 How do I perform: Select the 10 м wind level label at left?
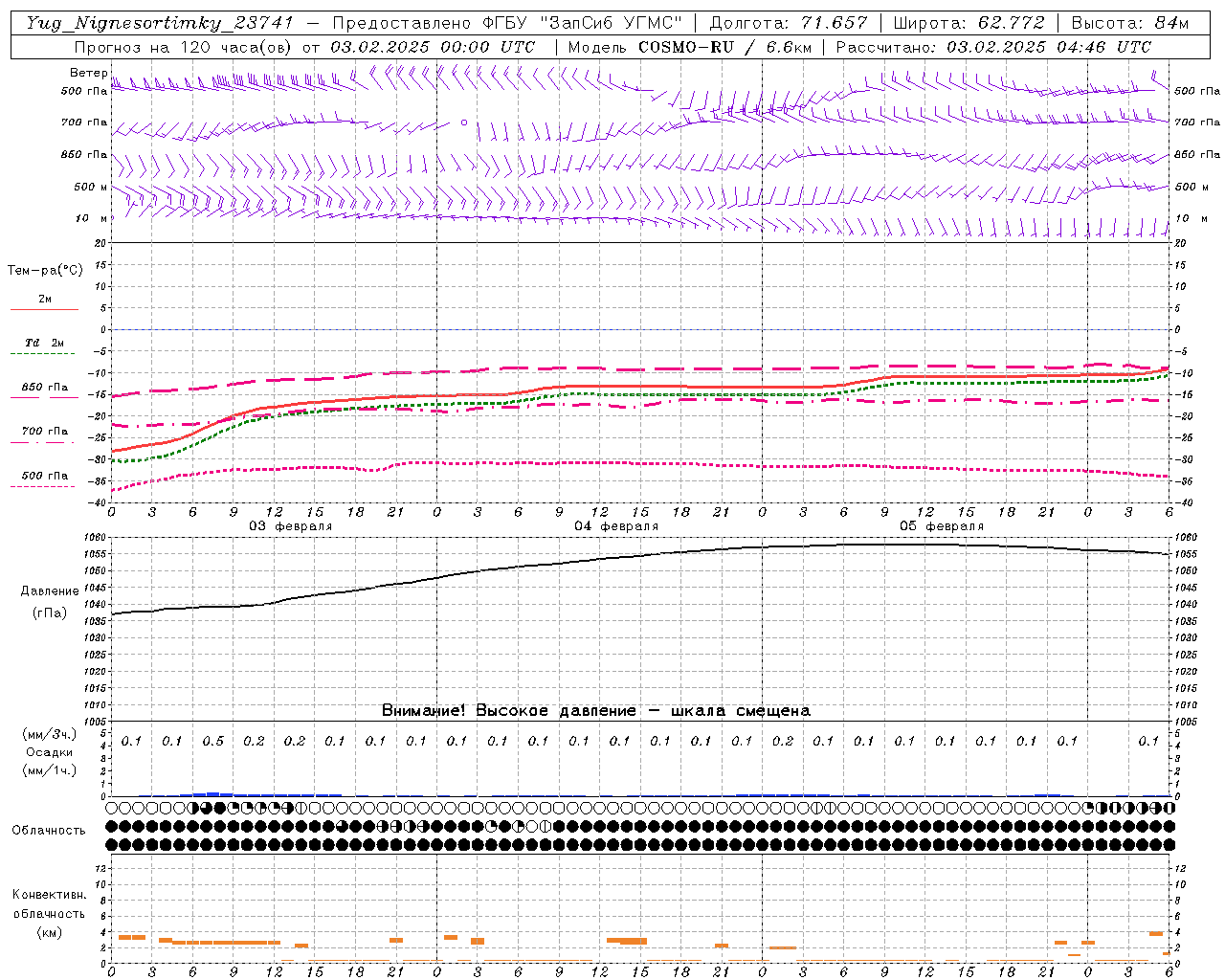pyautogui.click(x=91, y=218)
